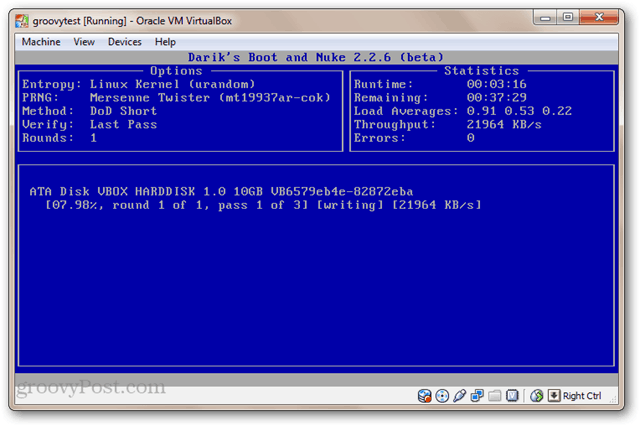Minimize the groovytest VirtualBox window
The image size is (640, 426).
[x=545, y=17]
